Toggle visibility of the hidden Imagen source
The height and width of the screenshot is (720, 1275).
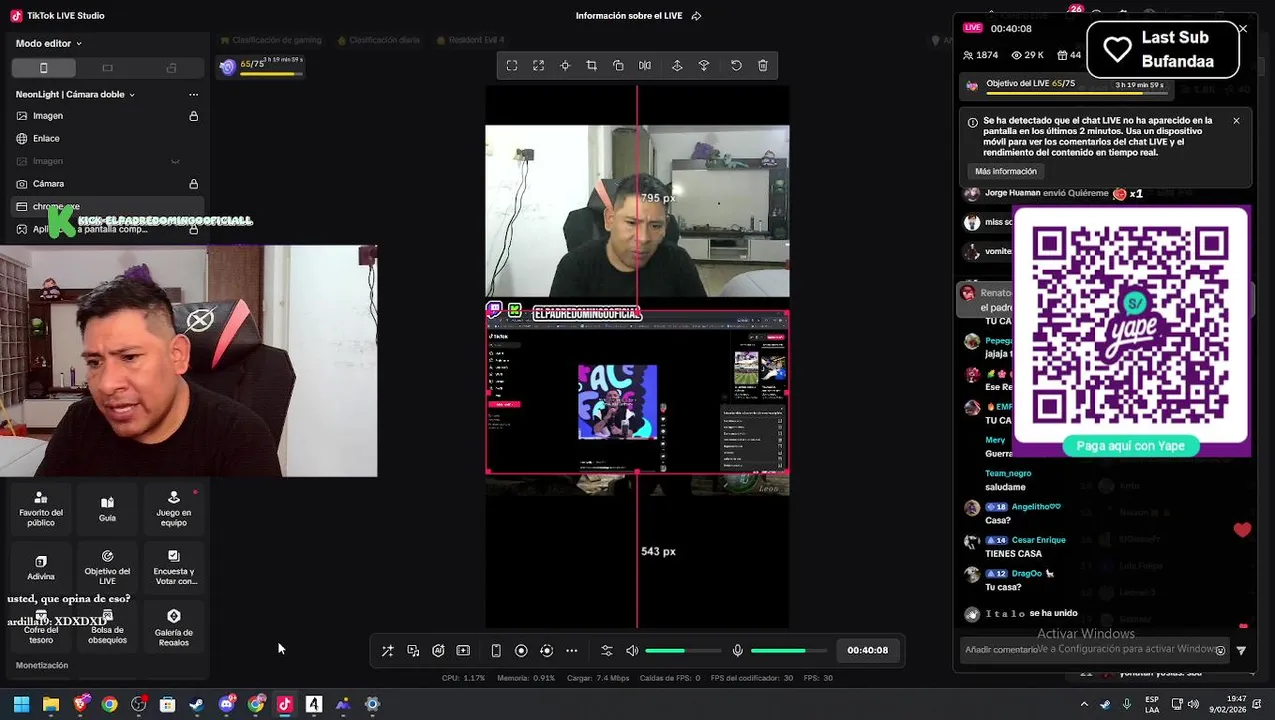[175, 161]
